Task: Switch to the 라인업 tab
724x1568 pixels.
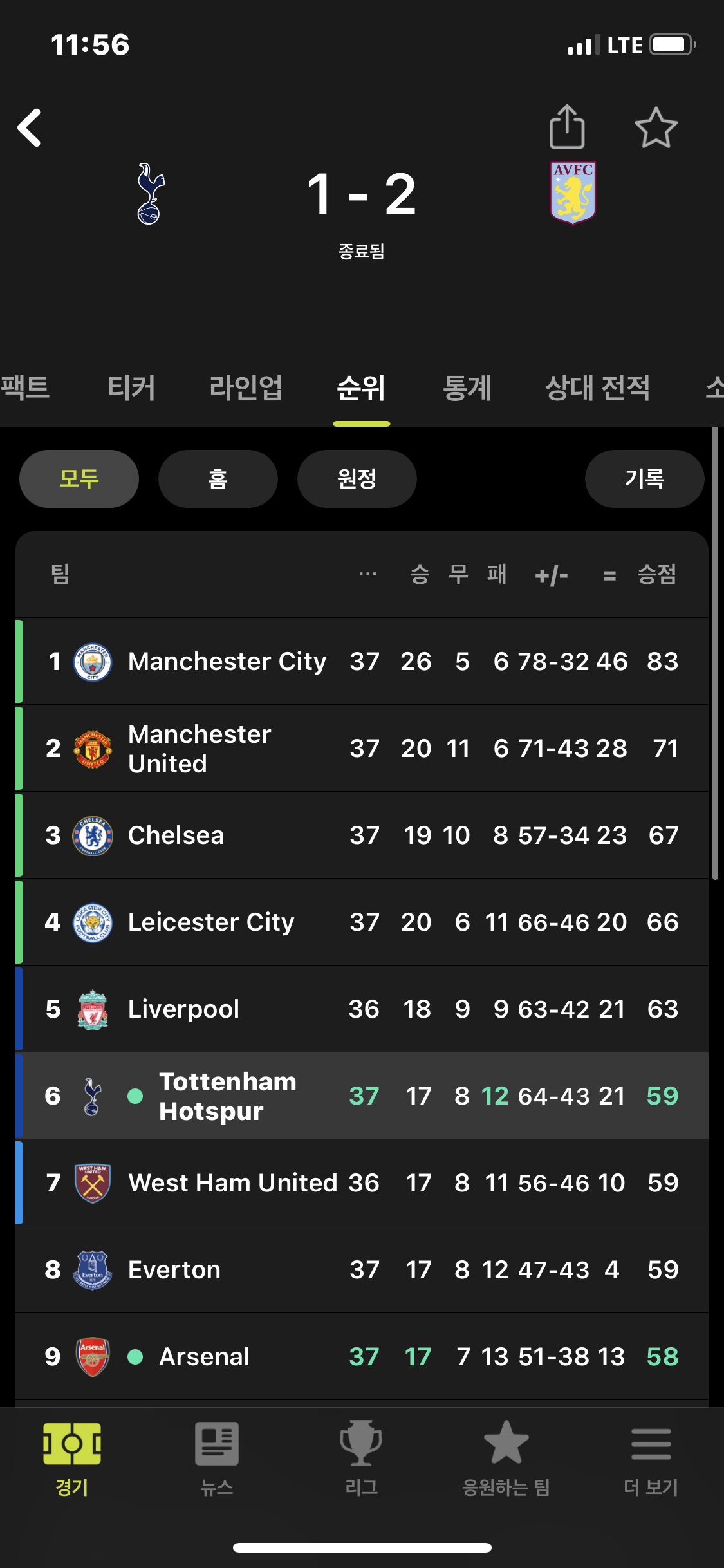Action: click(x=246, y=387)
